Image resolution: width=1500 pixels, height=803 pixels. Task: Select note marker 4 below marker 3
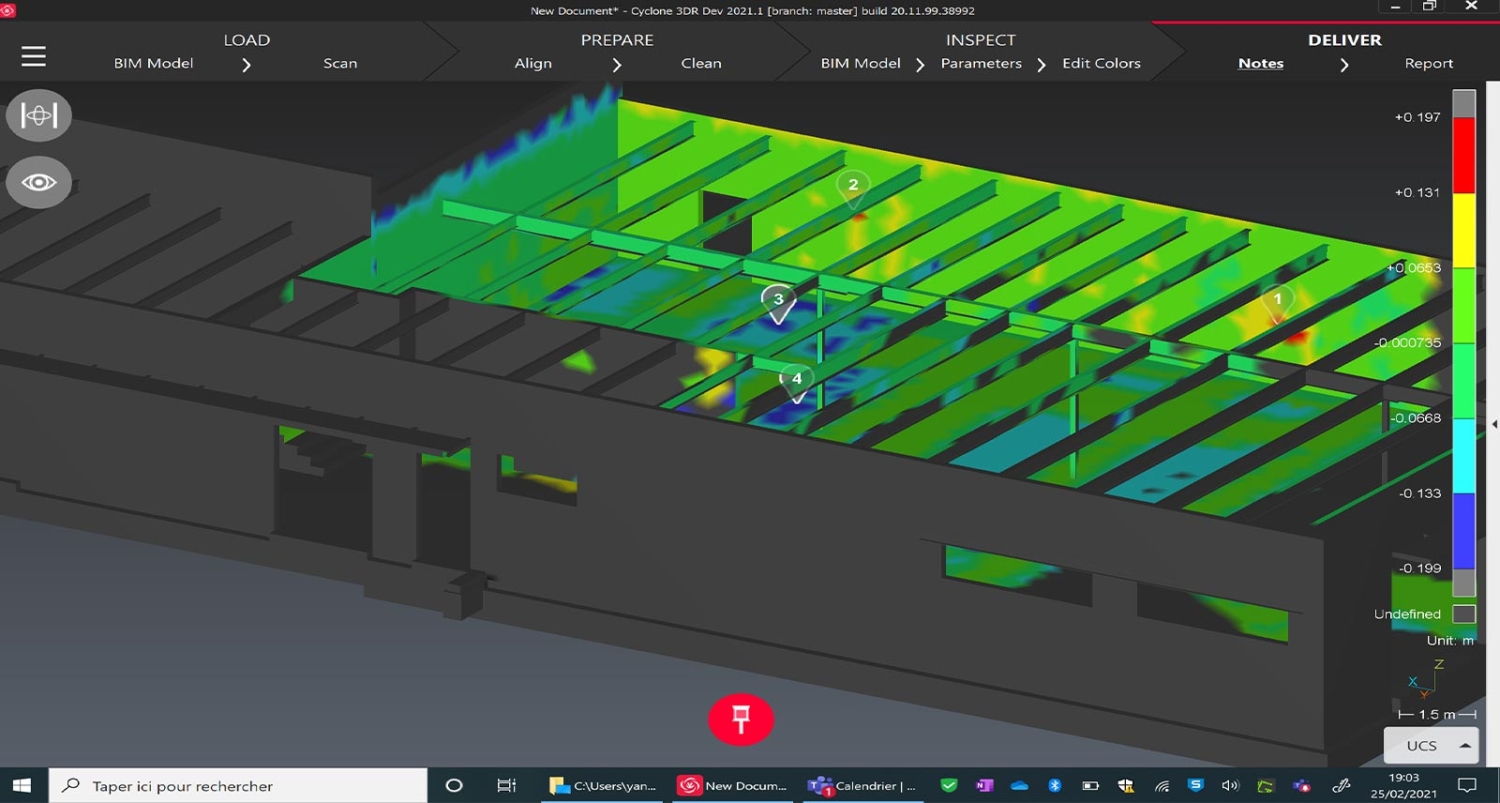point(796,380)
